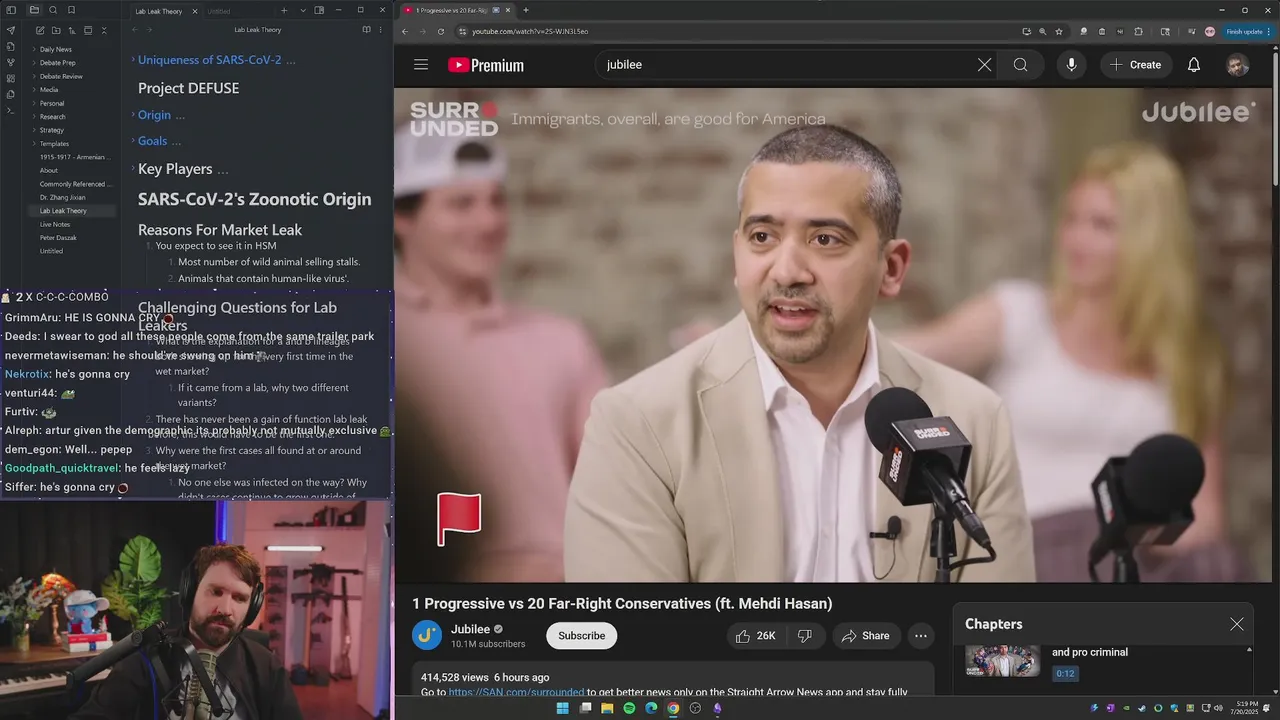Open more actions ellipsis under video

coord(921,636)
